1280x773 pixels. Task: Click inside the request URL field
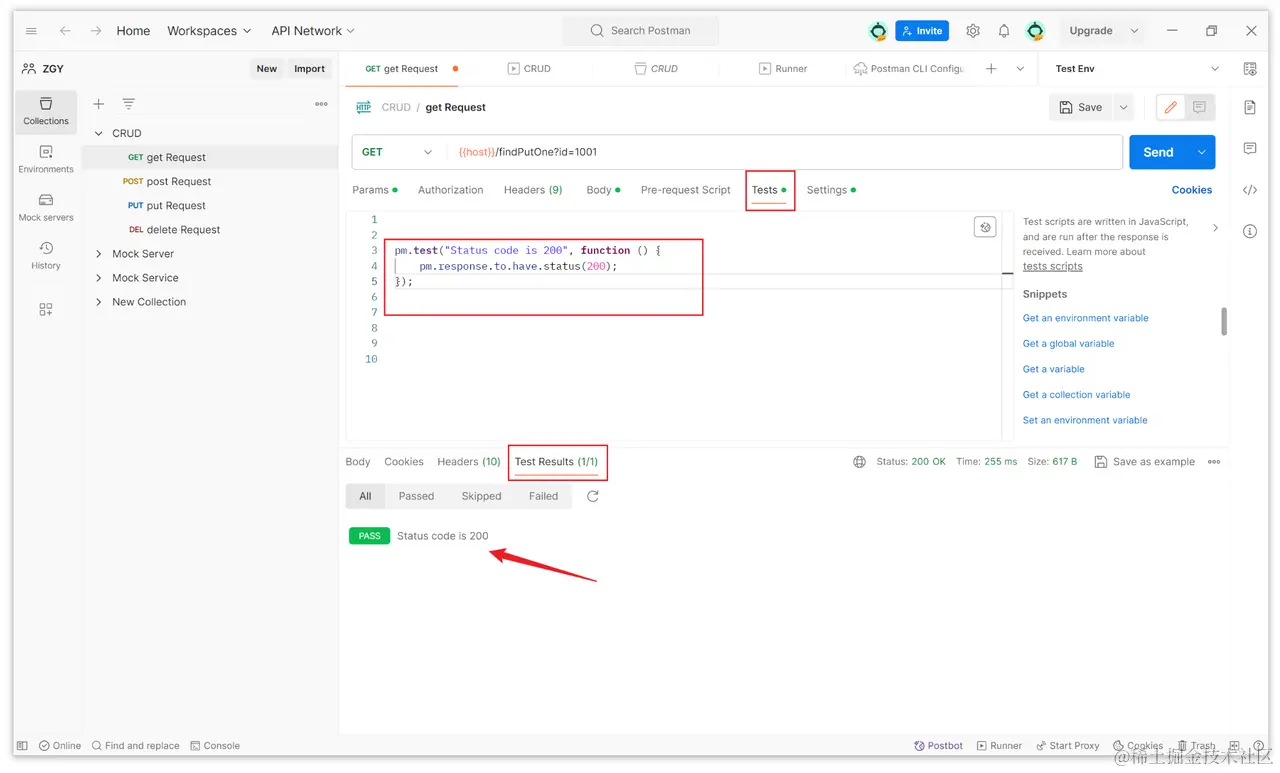coord(786,152)
